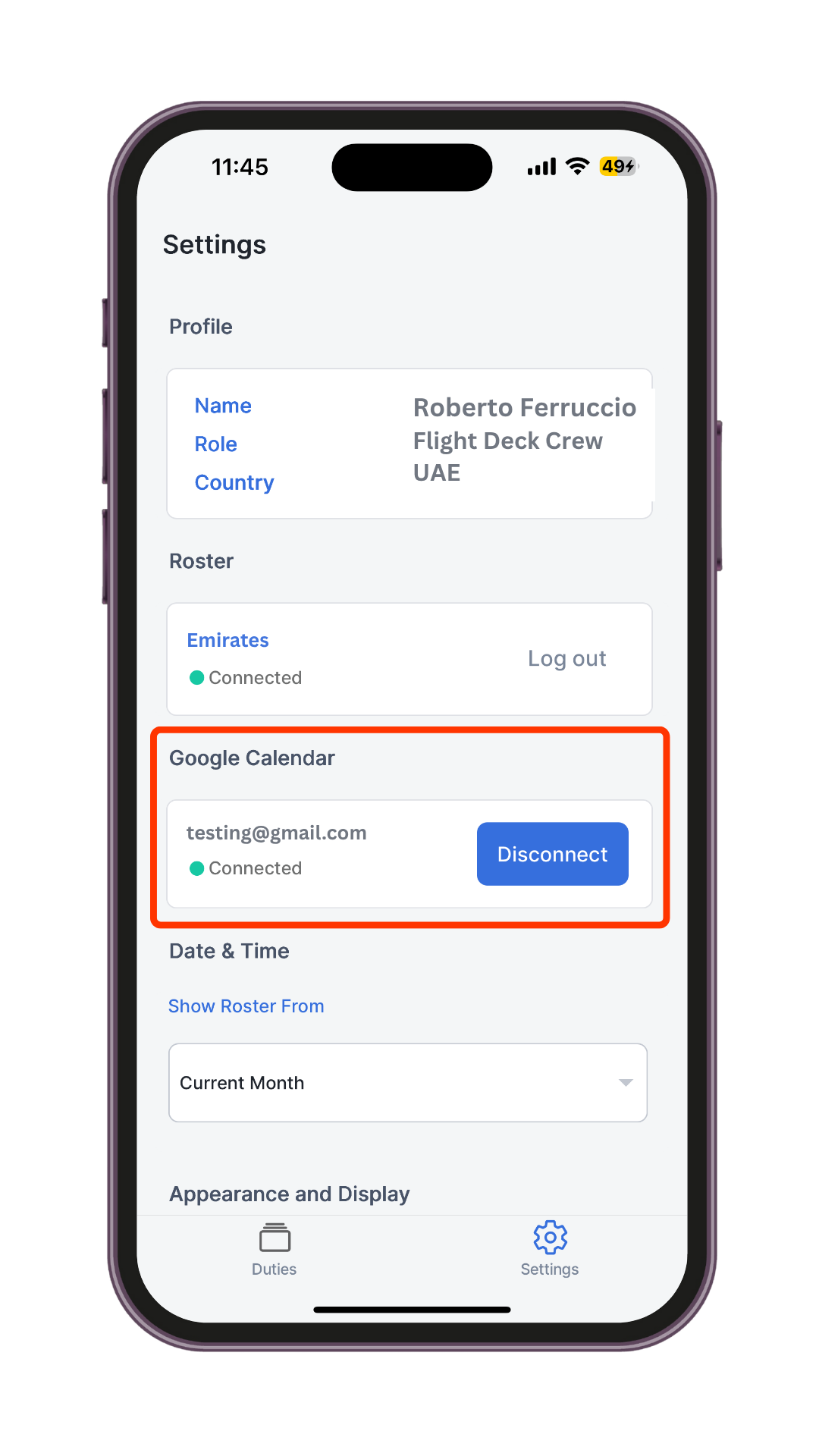The height and width of the screenshot is (1456, 819).
Task: Select the Settings tab label
Action: 549,1269
